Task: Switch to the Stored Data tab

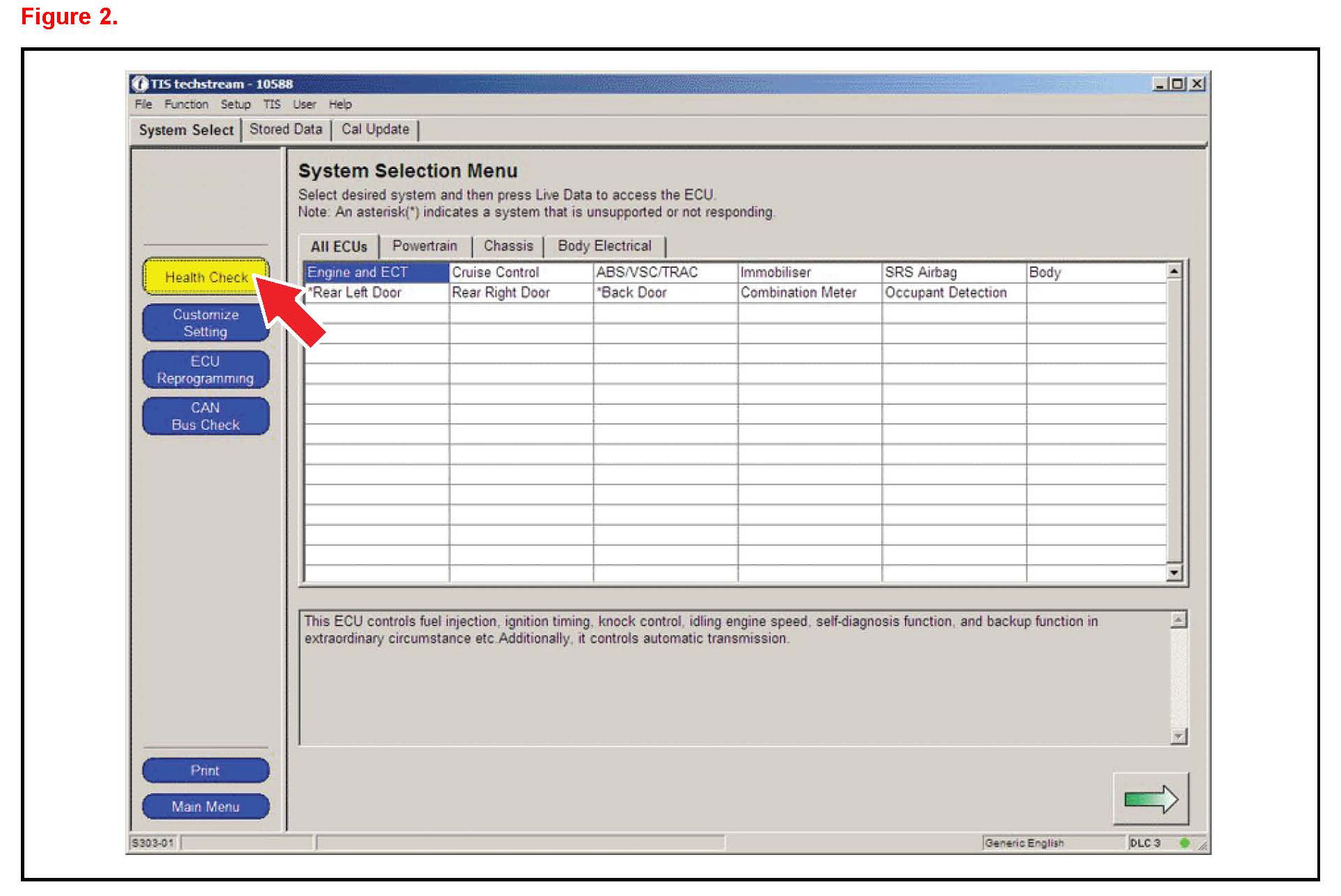Action: click(285, 129)
